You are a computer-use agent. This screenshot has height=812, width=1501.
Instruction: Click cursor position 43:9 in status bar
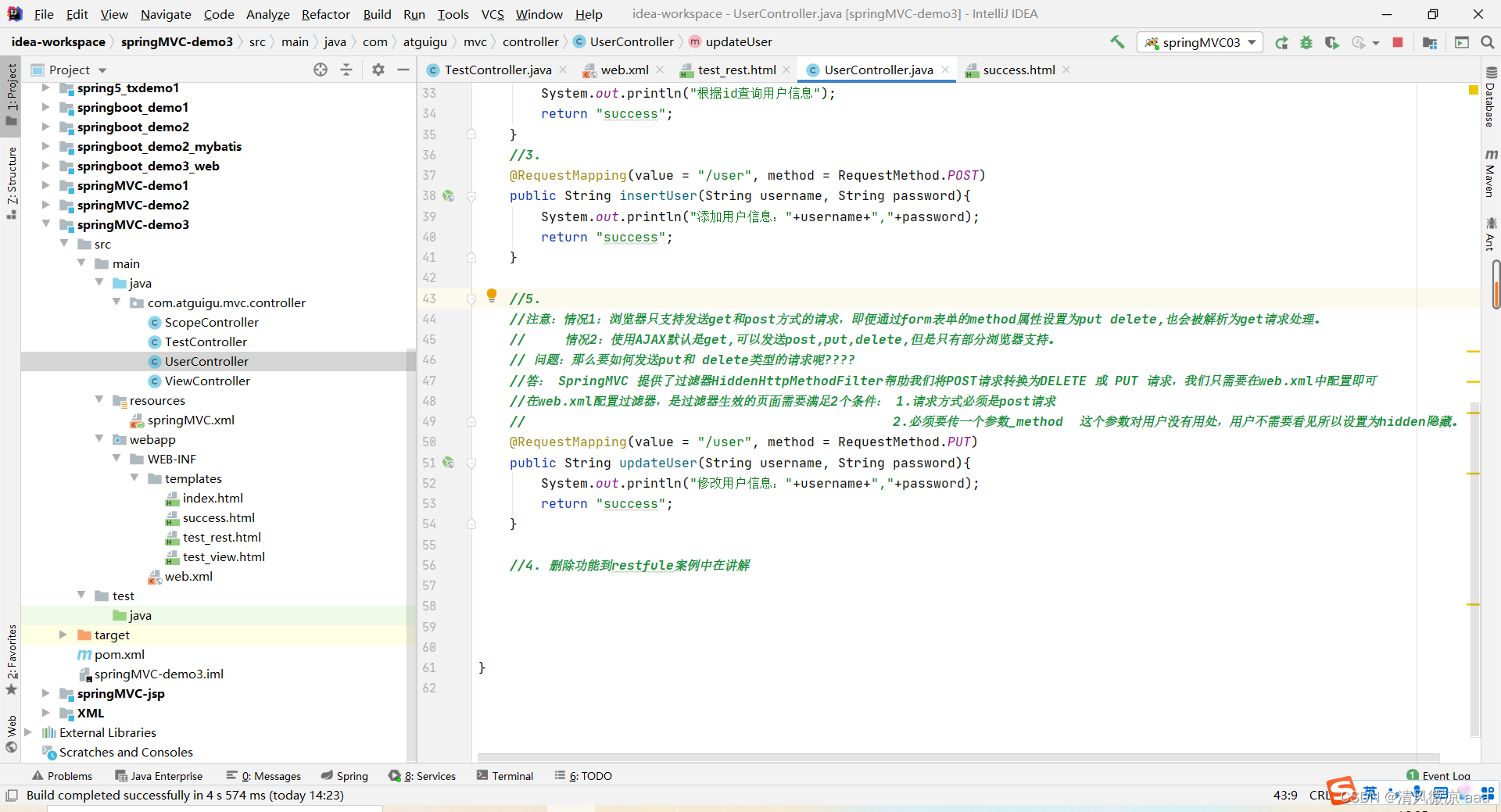pos(1285,796)
